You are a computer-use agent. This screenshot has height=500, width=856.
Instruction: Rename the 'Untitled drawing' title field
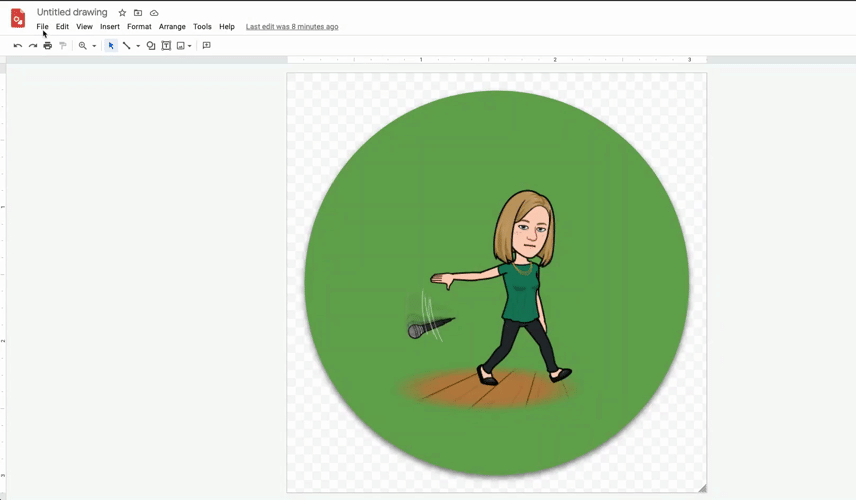(x=72, y=13)
